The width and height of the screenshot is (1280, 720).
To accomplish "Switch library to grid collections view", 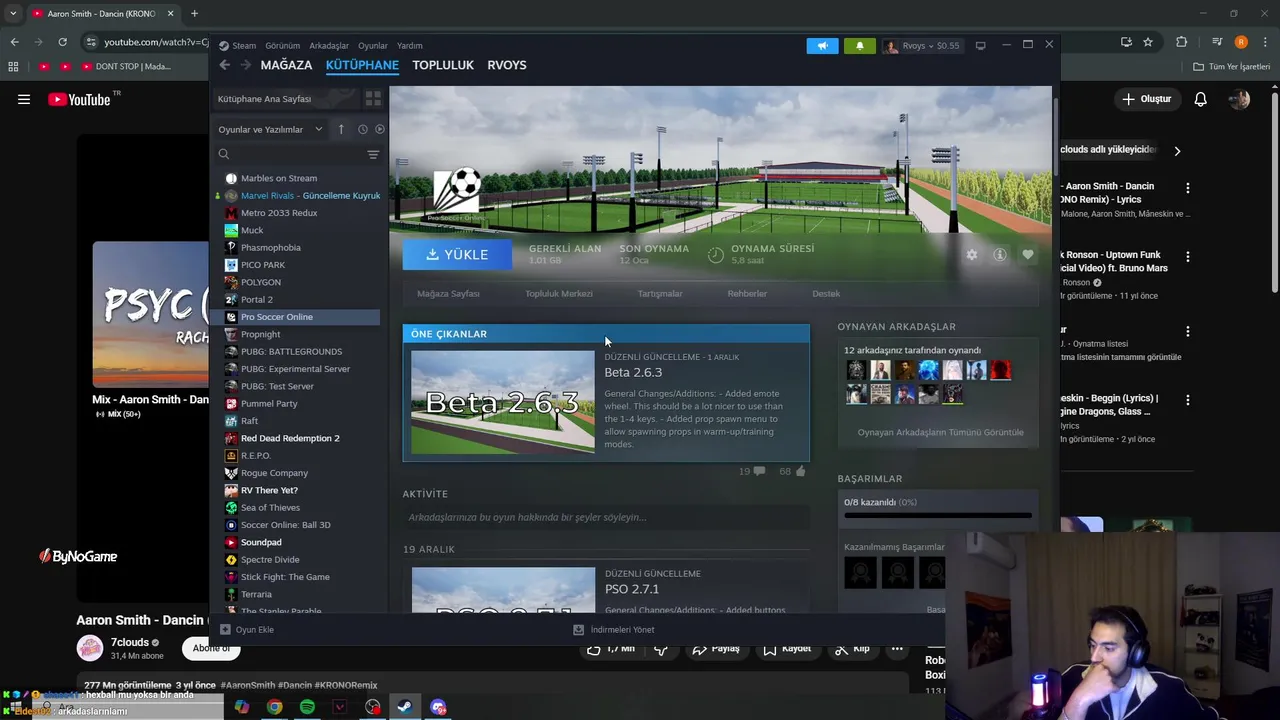I will [x=373, y=99].
